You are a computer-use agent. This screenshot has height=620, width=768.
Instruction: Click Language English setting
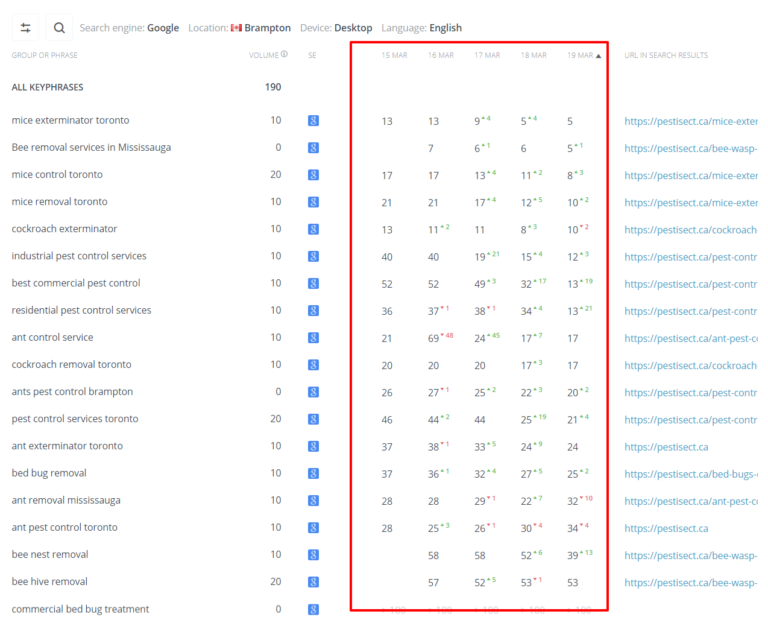421,28
